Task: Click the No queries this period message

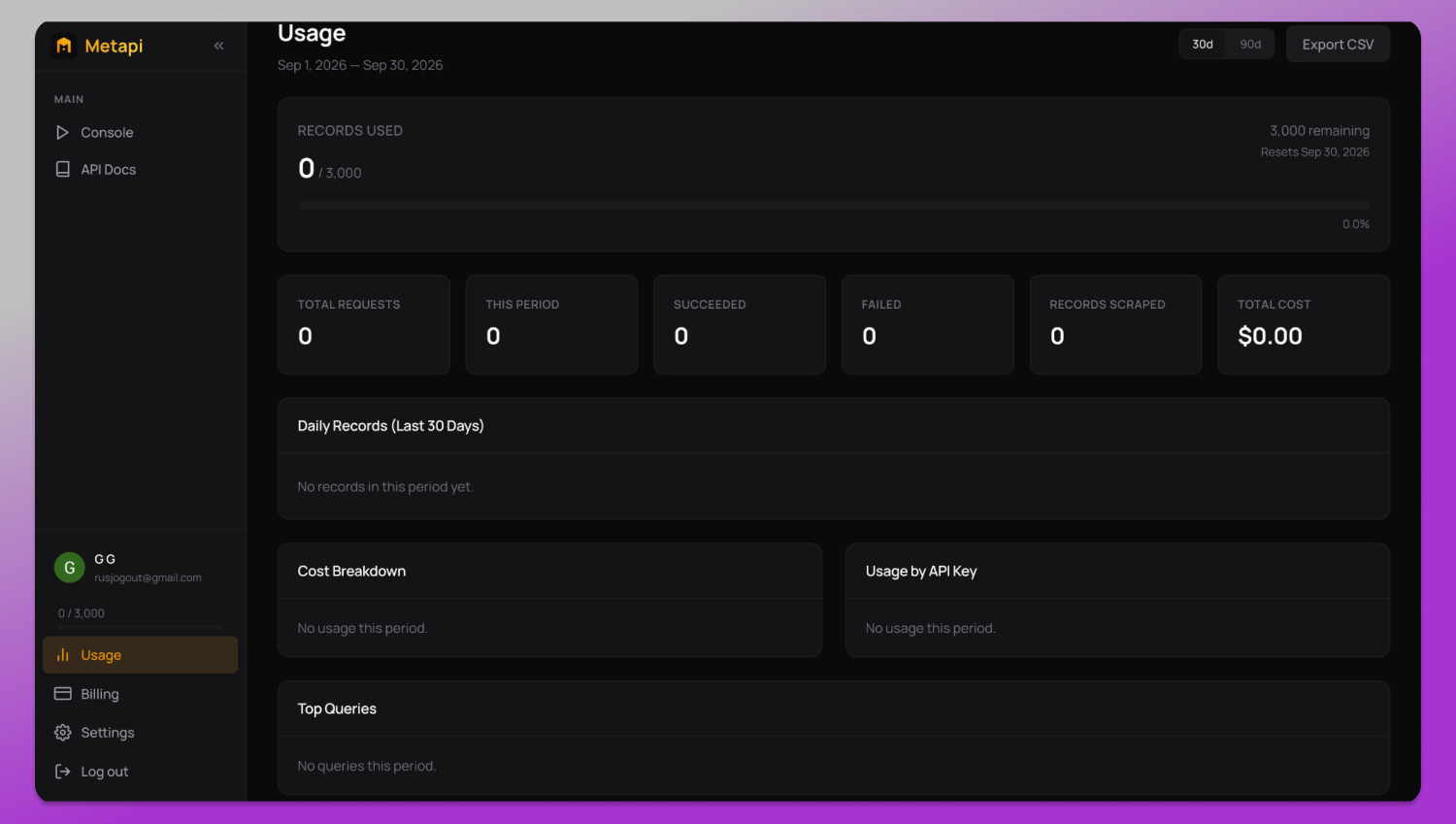Action: point(367,766)
